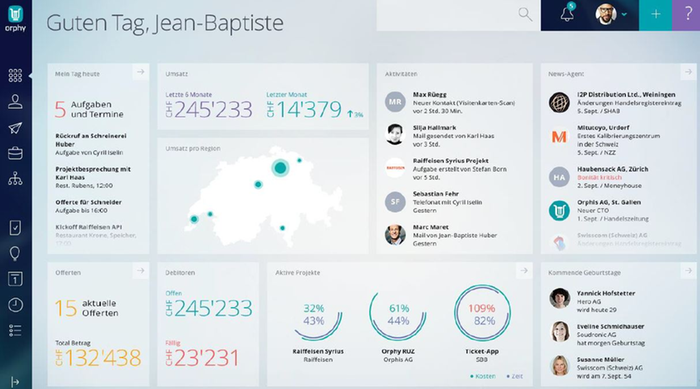The width and height of the screenshot is (700, 389).
Task: Open the briefcase icon in sidebar
Action: click(x=15, y=153)
